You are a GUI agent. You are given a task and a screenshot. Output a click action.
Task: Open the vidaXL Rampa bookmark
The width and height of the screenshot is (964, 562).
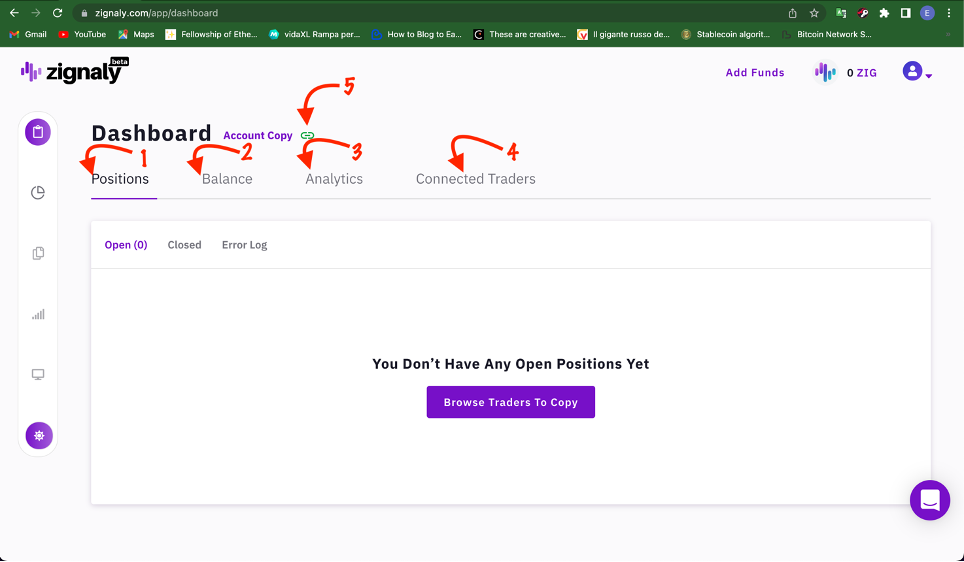pyautogui.click(x=315, y=34)
